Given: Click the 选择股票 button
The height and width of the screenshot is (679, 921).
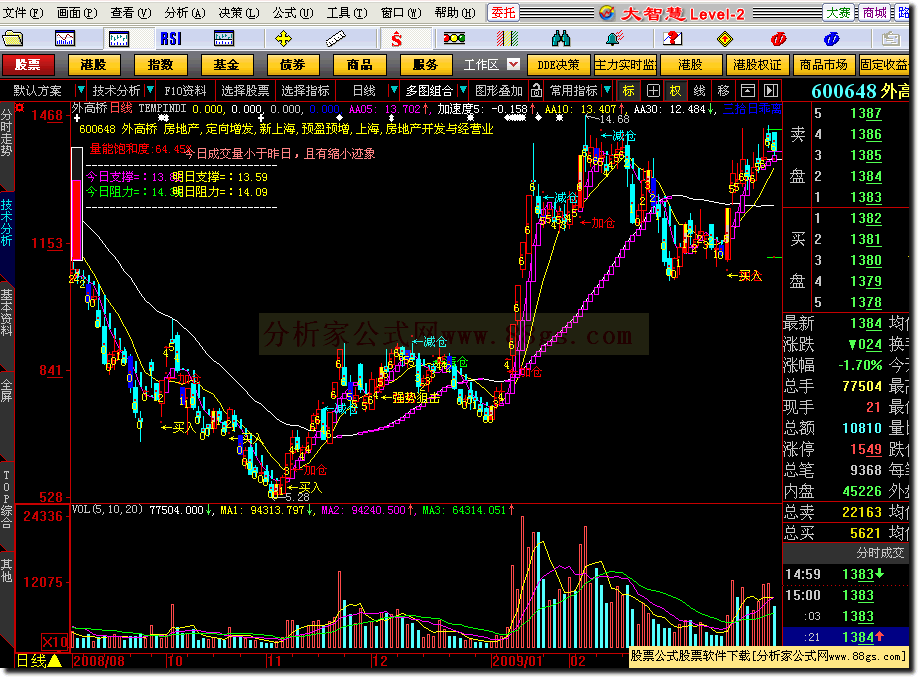Looking at the screenshot, I should (245, 90).
